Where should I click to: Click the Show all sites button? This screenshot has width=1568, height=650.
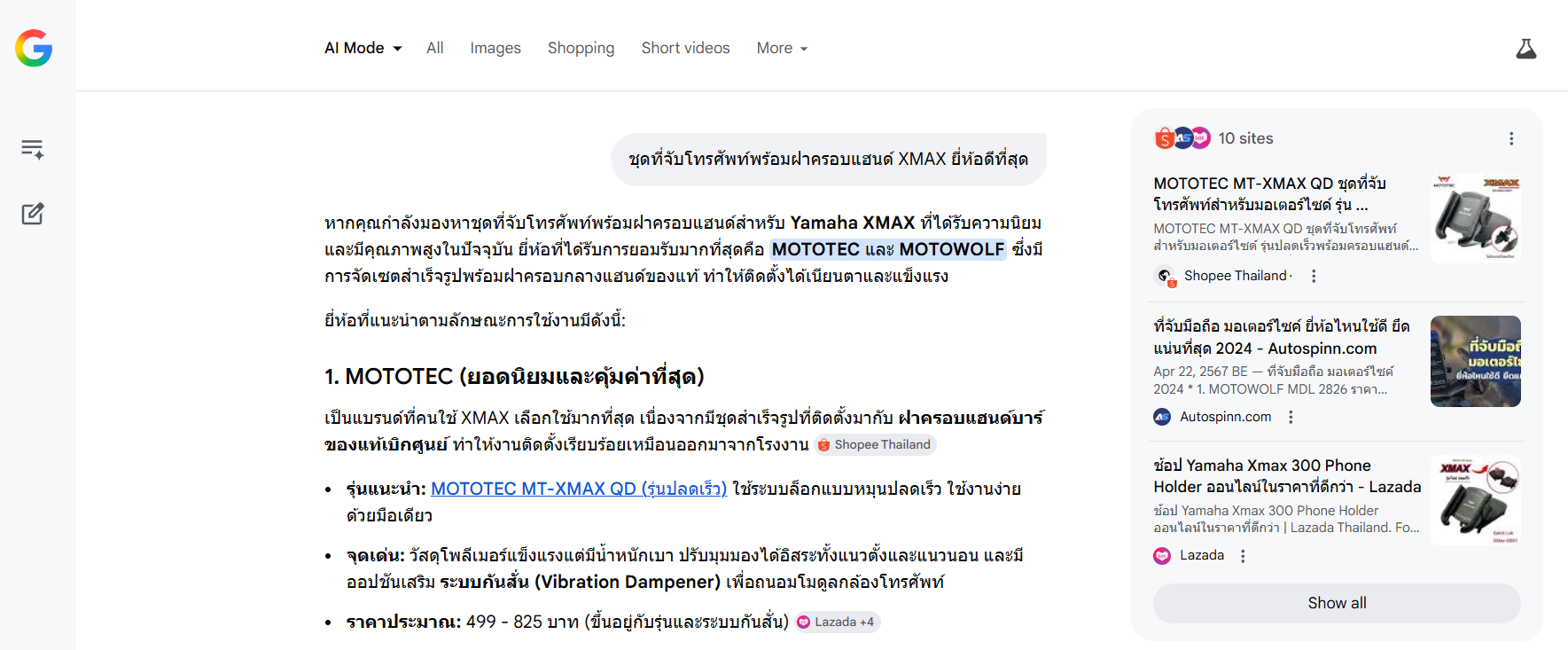pyautogui.click(x=1337, y=603)
